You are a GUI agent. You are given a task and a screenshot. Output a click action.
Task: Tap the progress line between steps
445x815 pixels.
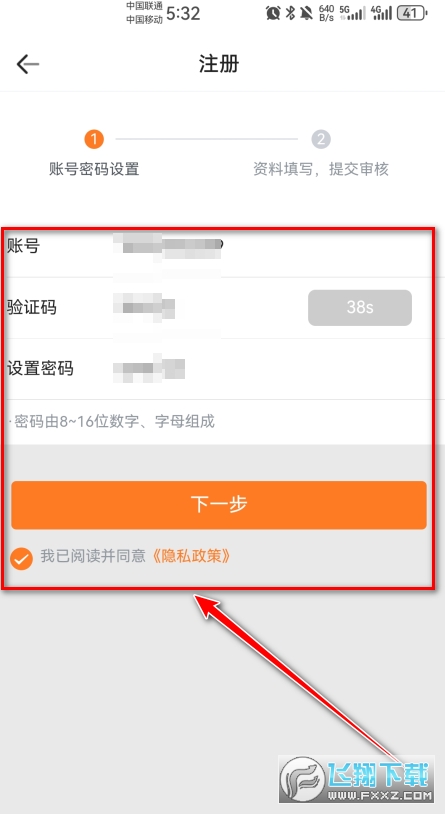pyautogui.click(x=207, y=139)
